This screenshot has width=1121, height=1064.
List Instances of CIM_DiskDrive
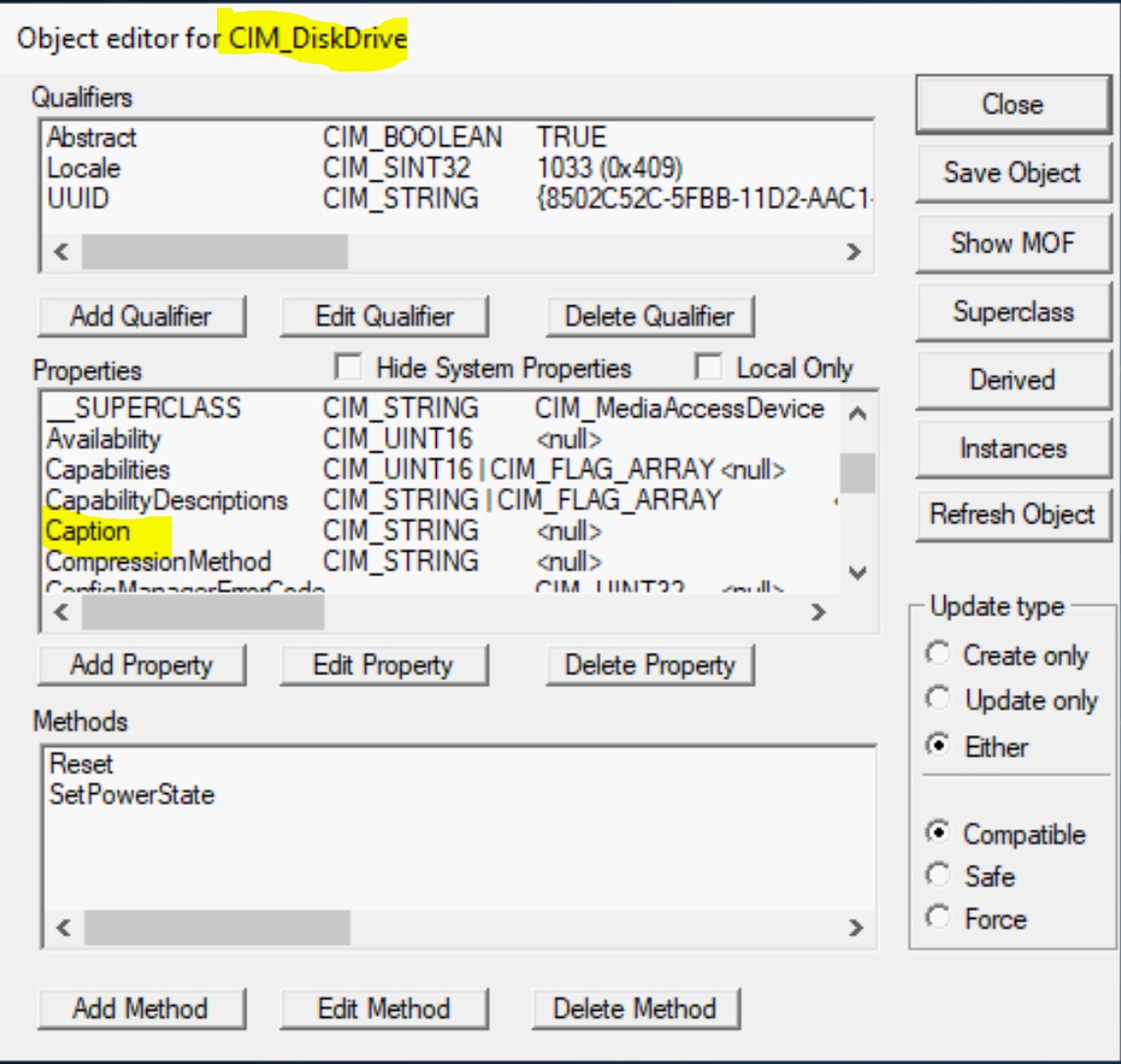1011,450
